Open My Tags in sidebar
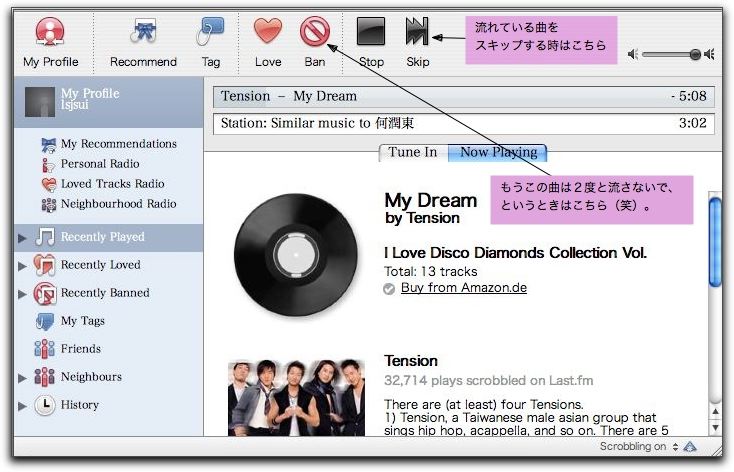 tap(109, 321)
